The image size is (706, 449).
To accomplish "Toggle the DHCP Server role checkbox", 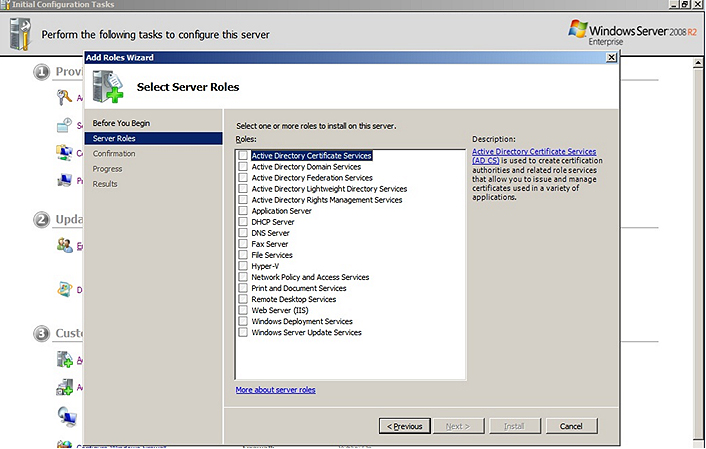I will point(243,222).
